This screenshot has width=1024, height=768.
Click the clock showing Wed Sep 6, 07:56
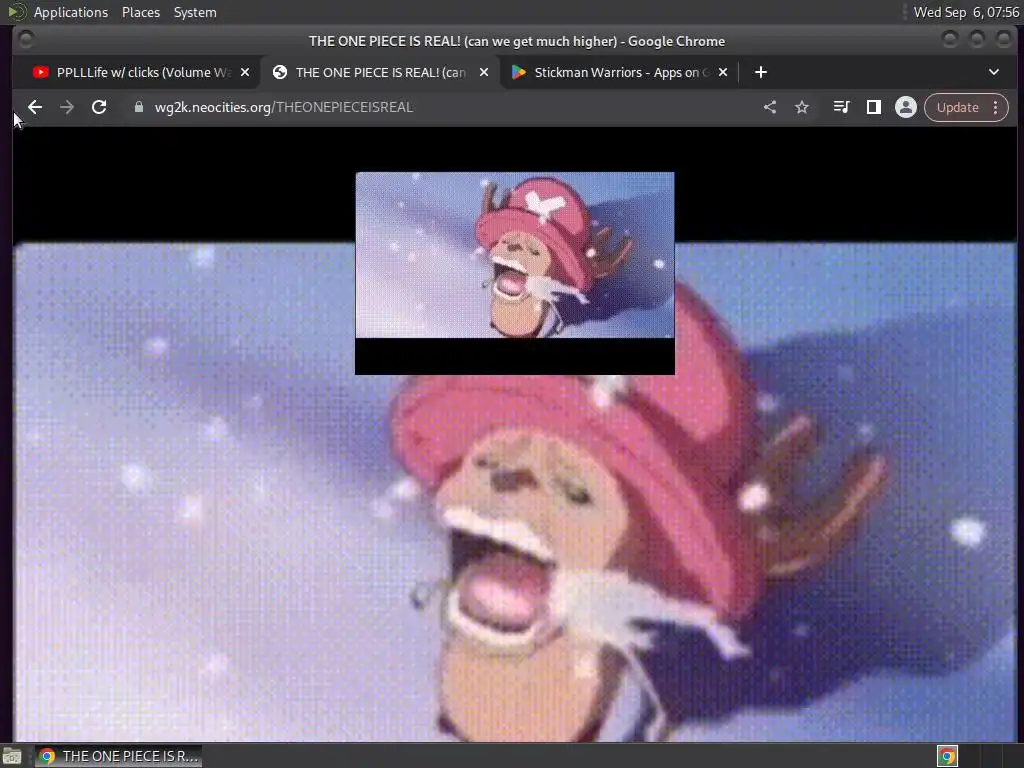pos(966,12)
